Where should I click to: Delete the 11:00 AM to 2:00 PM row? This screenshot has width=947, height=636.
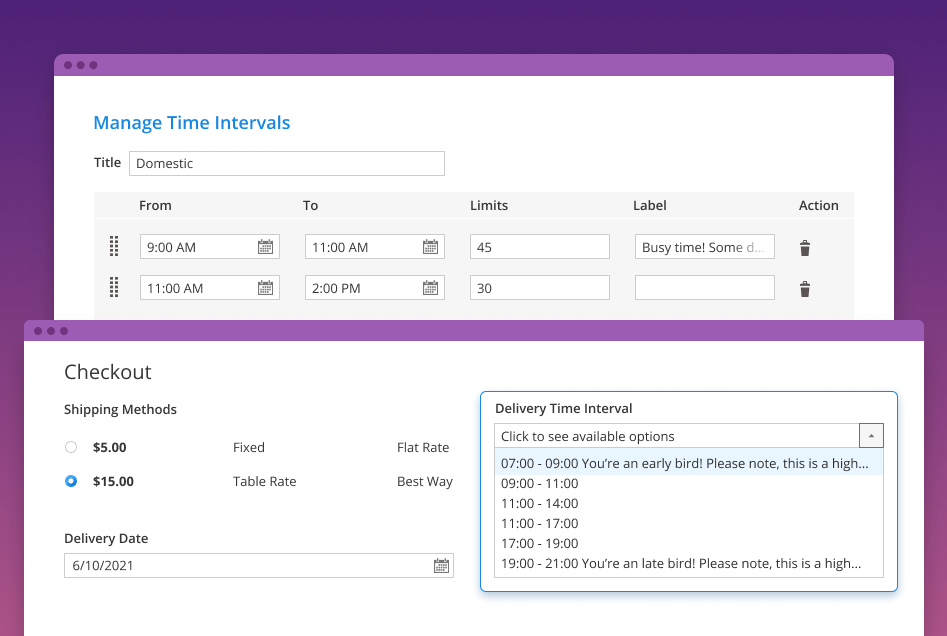tap(805, 288)
